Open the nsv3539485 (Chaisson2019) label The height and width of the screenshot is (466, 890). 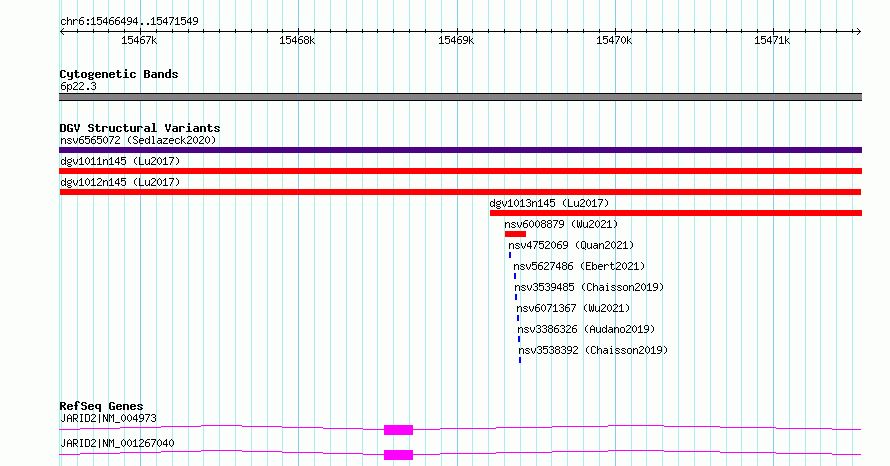tap(589, 287)
